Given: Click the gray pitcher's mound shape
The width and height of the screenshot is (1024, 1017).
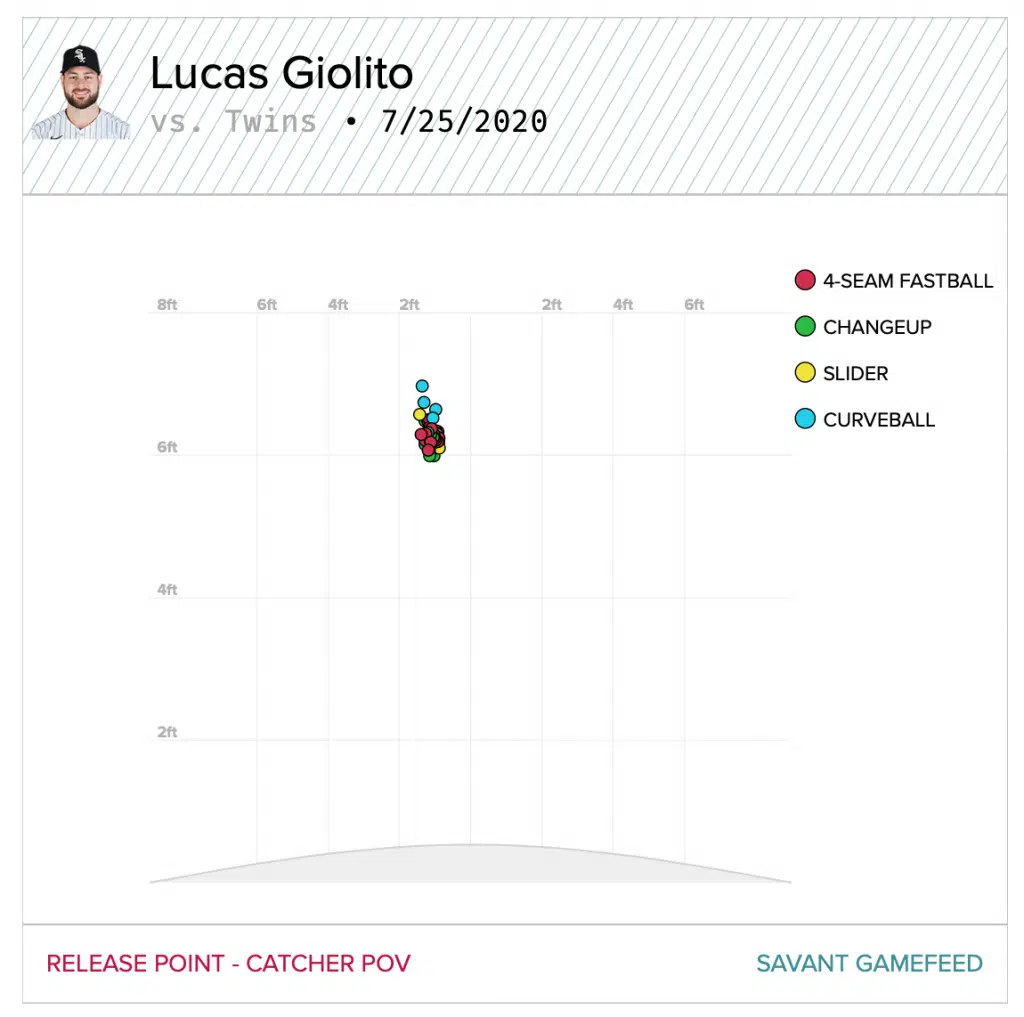Looking at the screenshot, I should tap(470, 865).
